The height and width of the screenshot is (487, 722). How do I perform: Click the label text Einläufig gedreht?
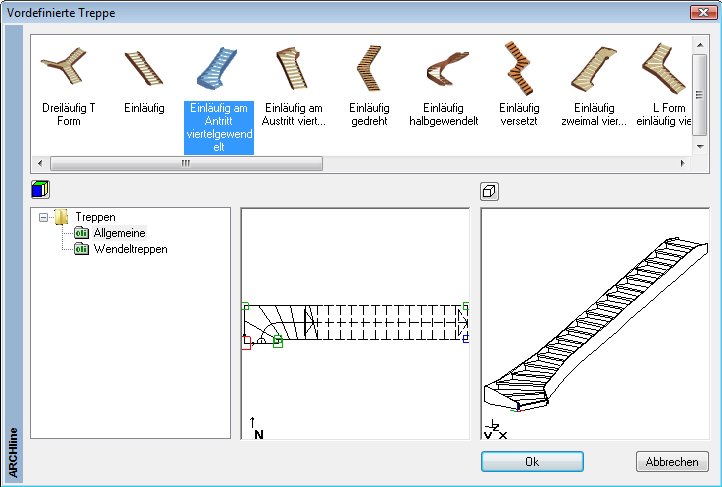(369, 114)
